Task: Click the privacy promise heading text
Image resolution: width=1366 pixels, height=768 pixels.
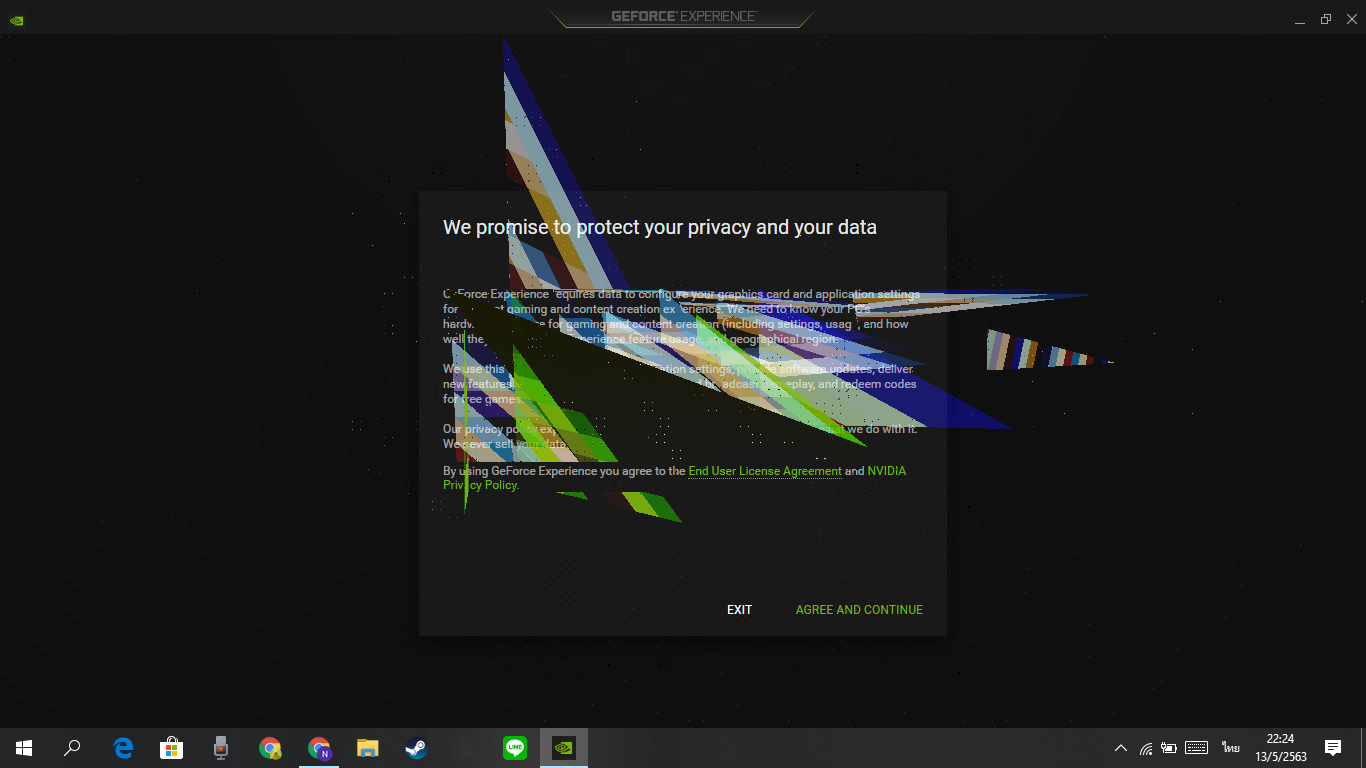Action: 660,227
